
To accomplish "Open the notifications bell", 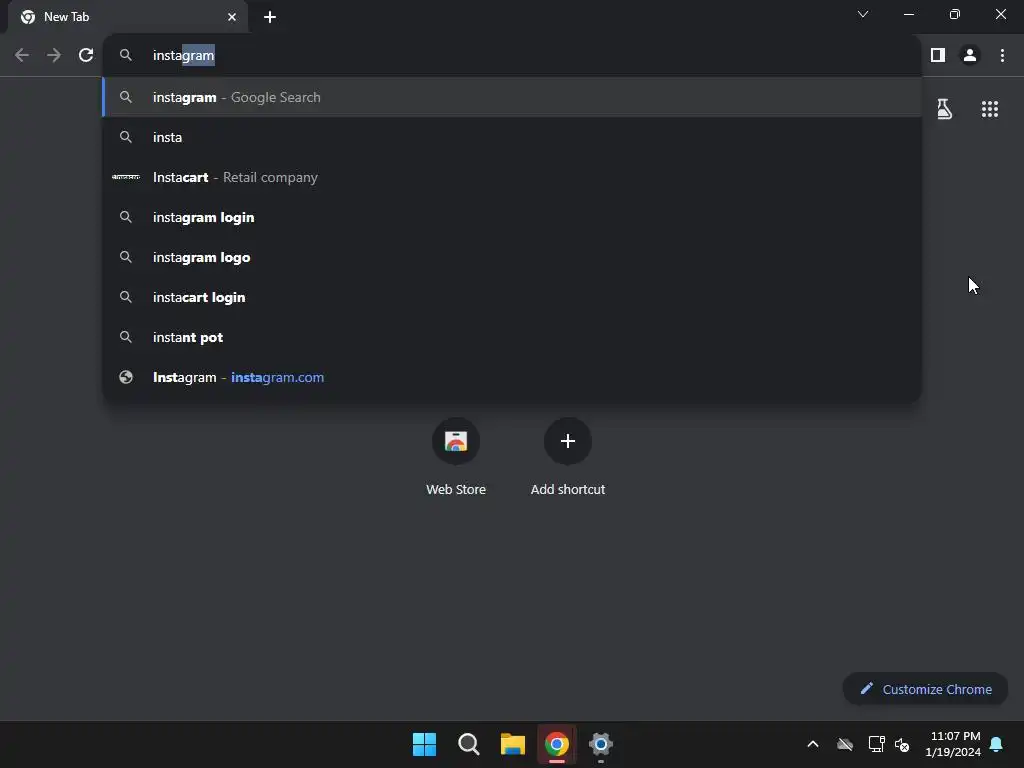I will point(997,744).
